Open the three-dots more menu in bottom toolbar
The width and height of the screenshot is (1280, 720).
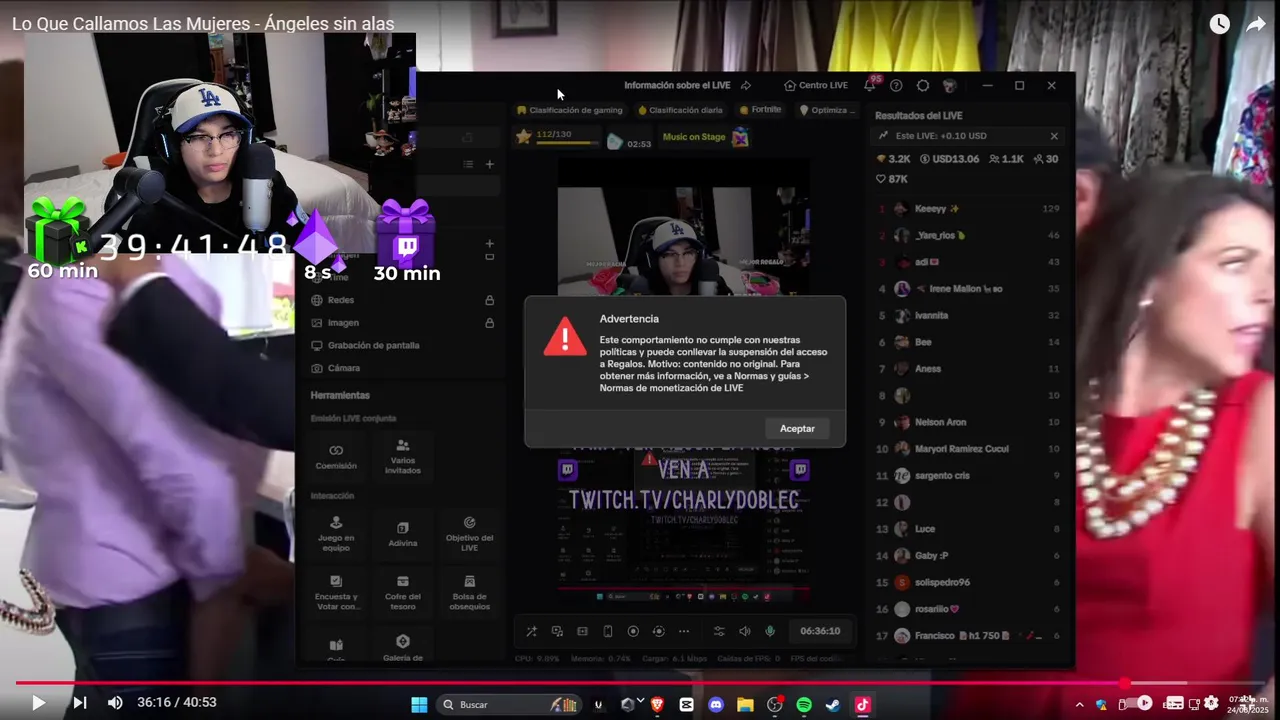[684, 631]
